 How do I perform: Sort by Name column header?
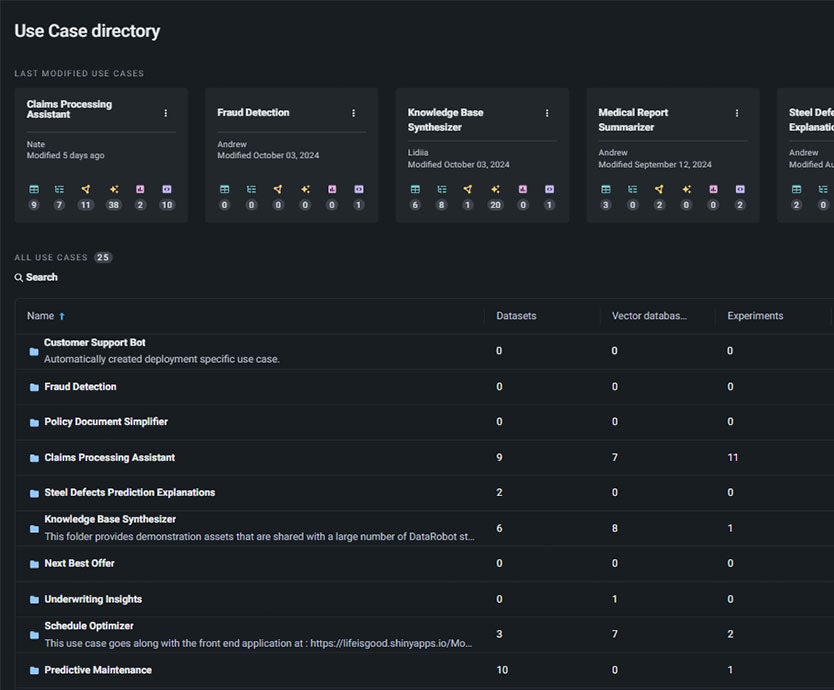click(40, 316)
